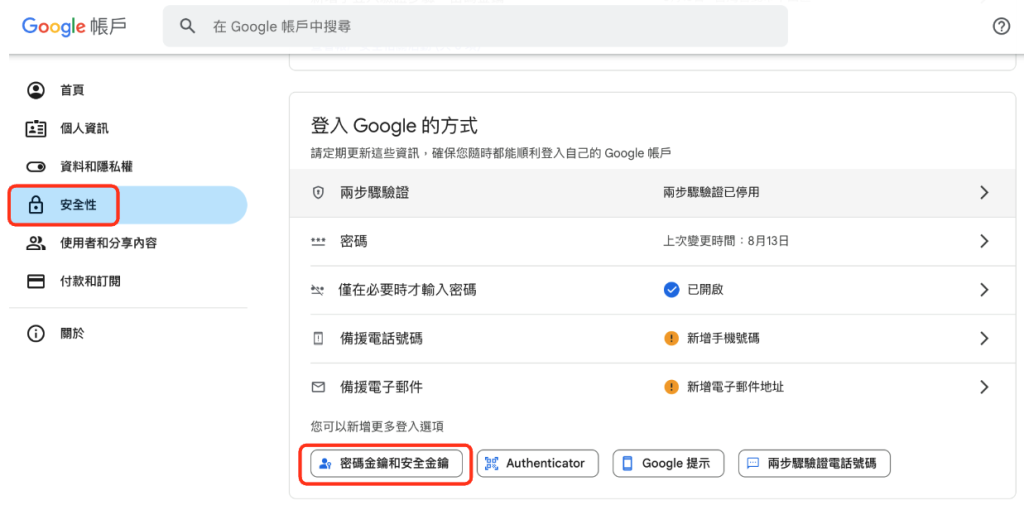This screenshot has height=510, width=1024.
Task: Click the 新增電子郵件地址 text
Action: (735, 387)
